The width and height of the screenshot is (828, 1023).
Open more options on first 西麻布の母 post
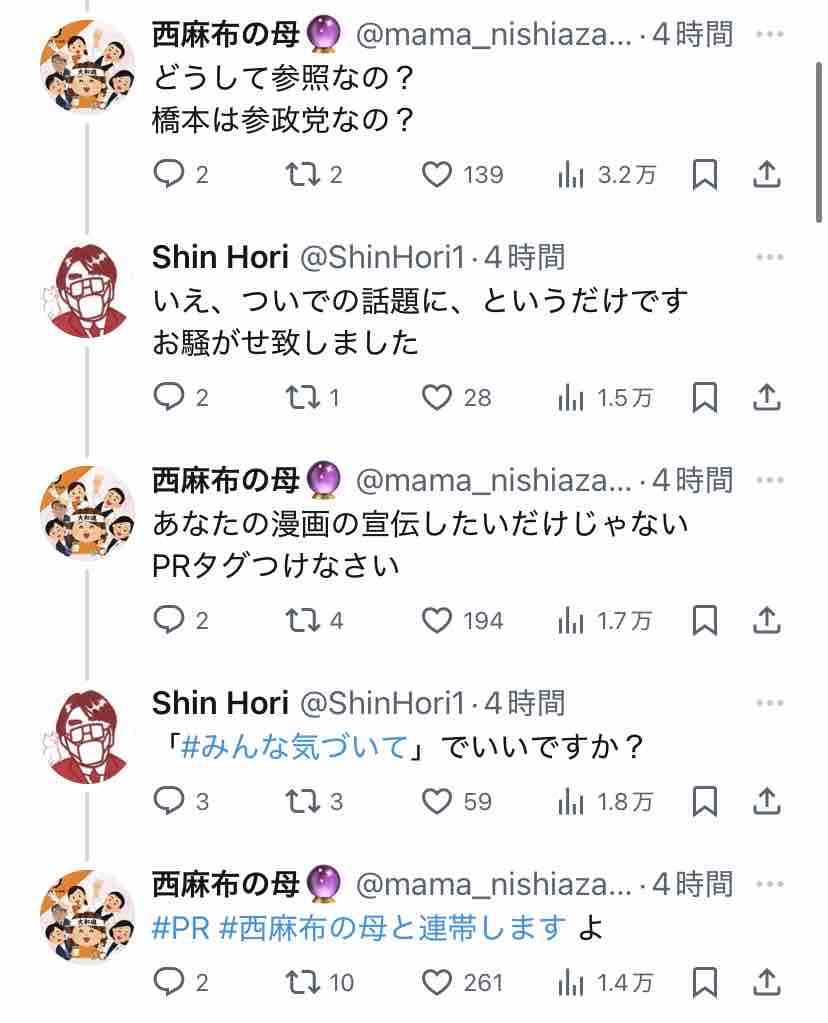coord(769,34)
